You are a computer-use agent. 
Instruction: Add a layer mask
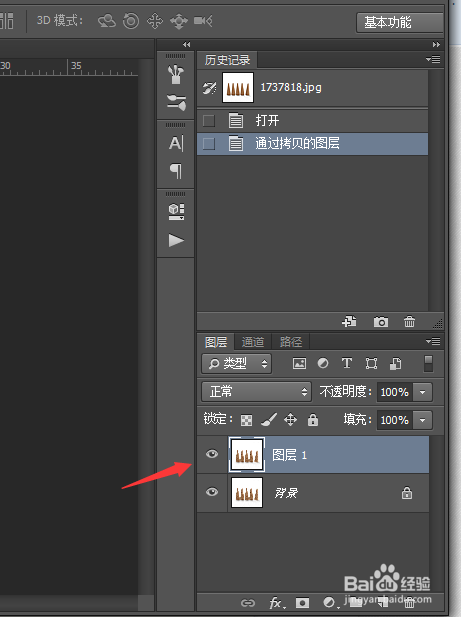pyautogui.click(x=302, y=603)
